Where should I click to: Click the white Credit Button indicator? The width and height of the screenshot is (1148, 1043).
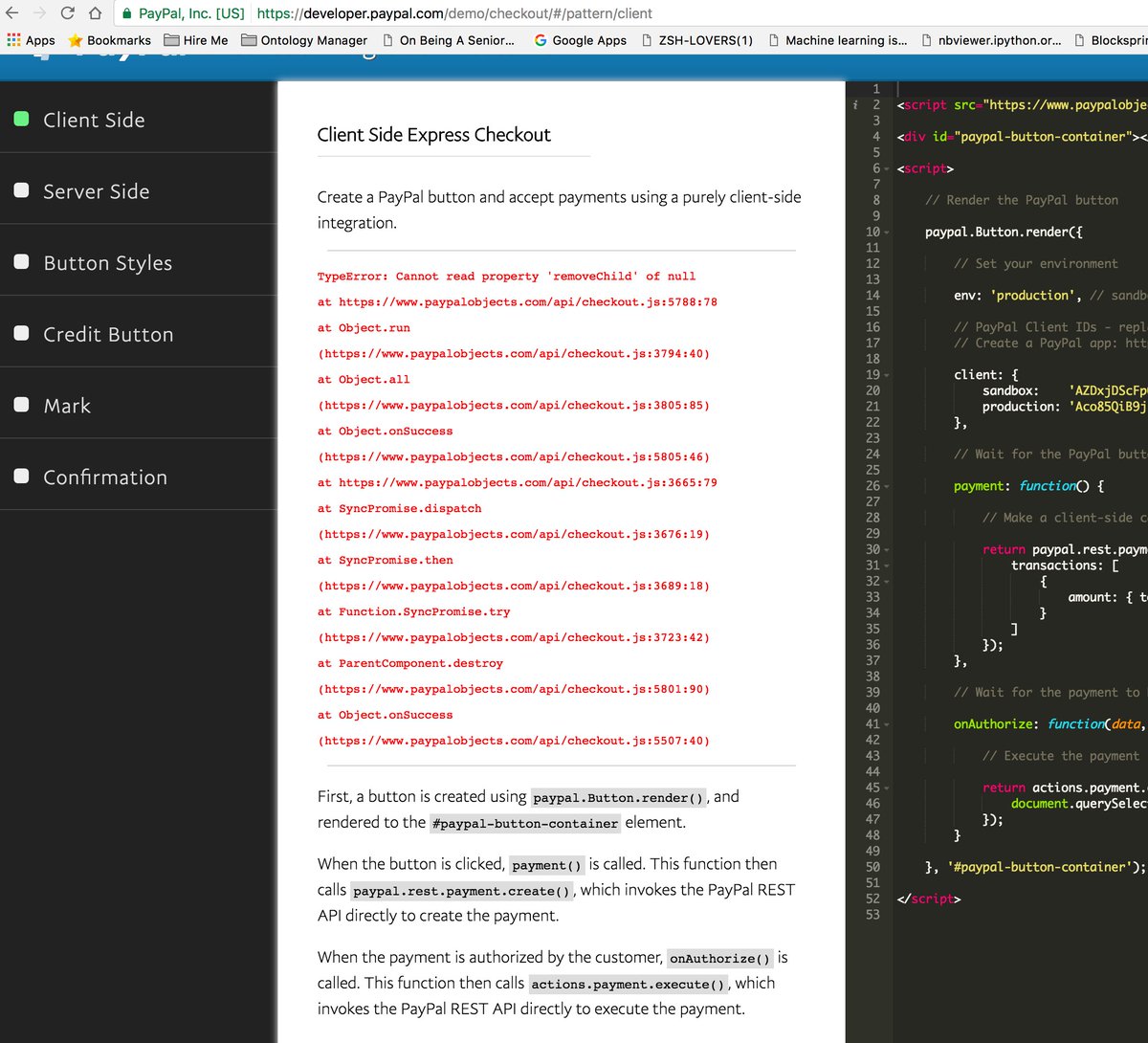click(21, 333)
